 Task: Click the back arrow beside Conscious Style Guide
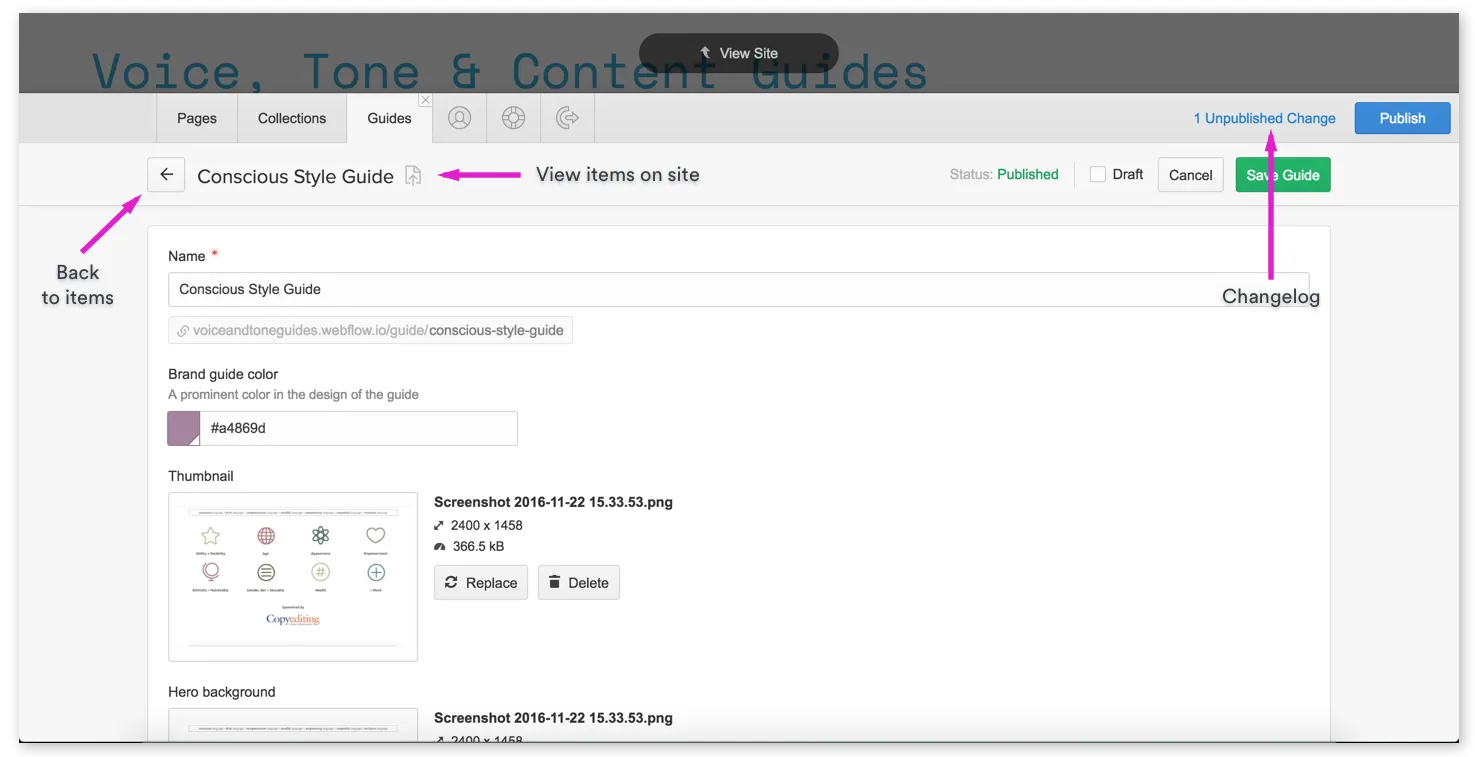pyautogui.click(x=165, y=174)
